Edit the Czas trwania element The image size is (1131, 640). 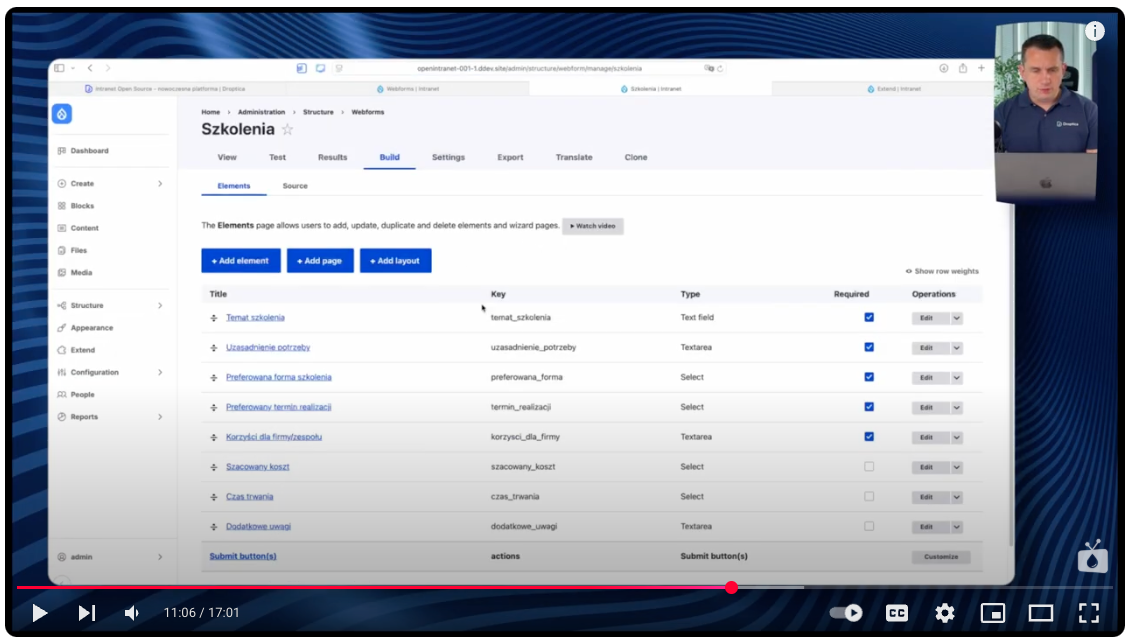[930, 497]
